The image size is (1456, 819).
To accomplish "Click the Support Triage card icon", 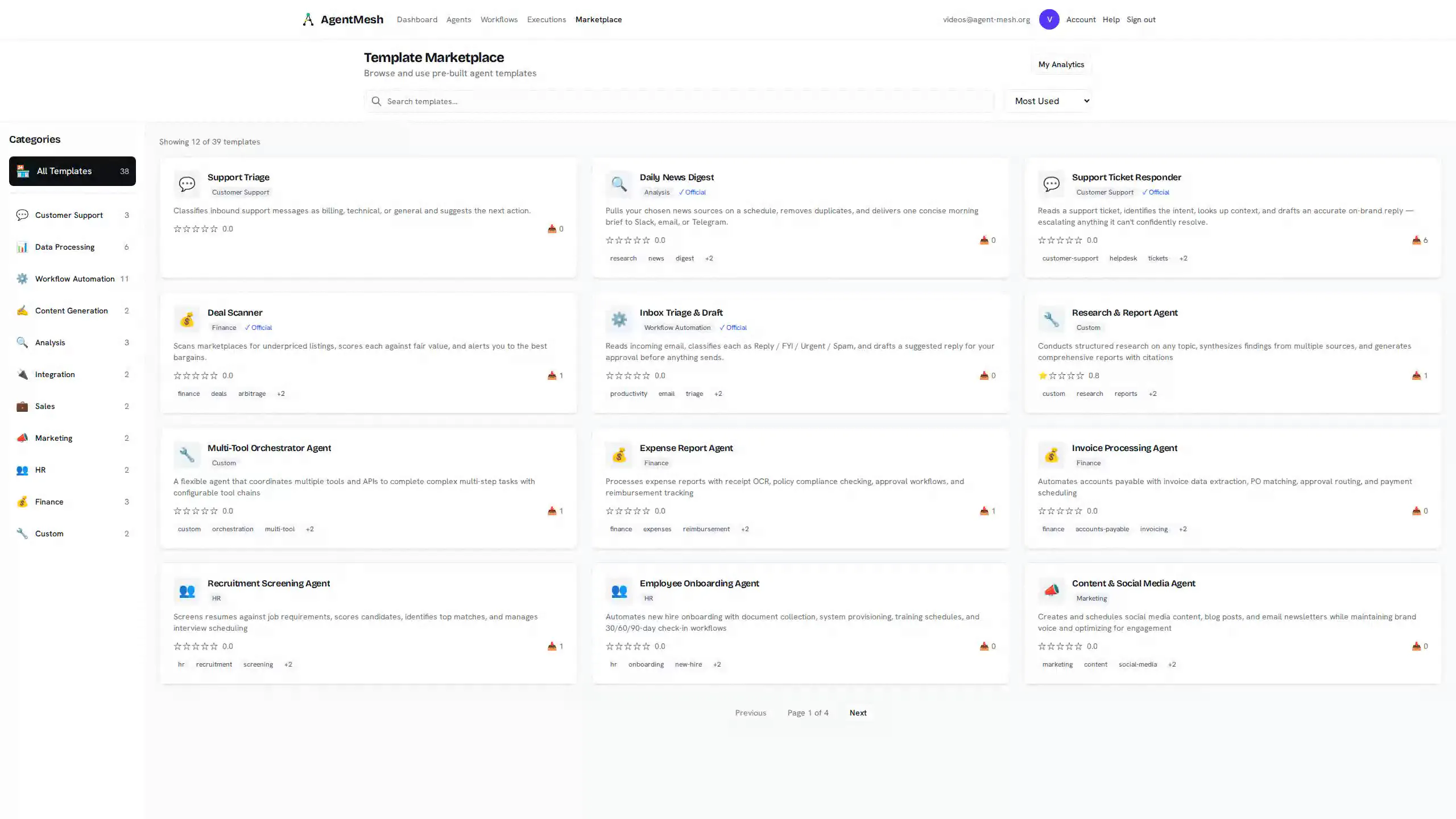I will 187,184.
